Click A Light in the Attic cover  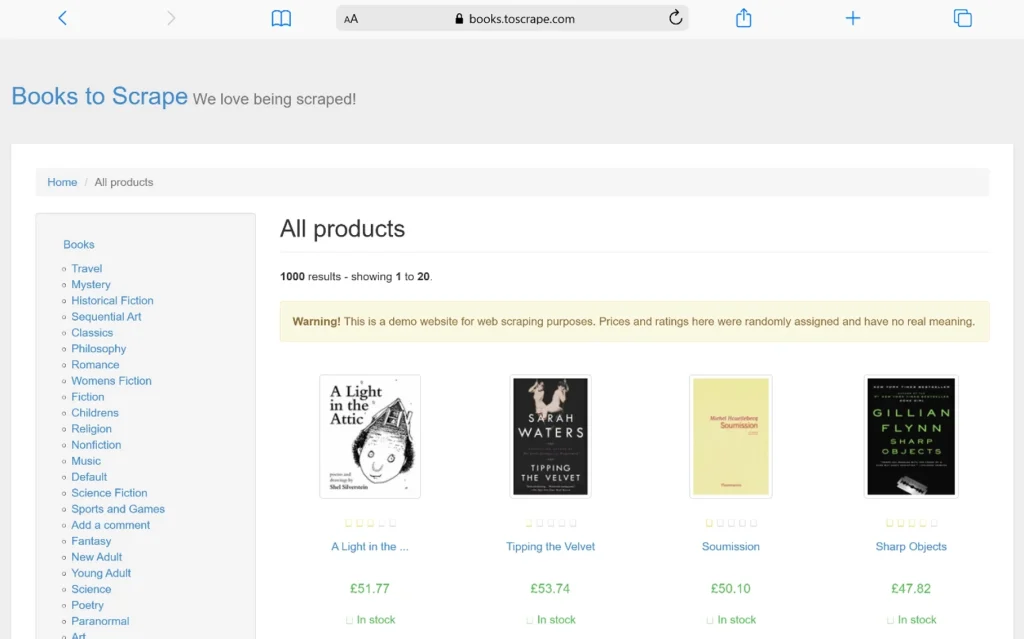pos(370,436)
